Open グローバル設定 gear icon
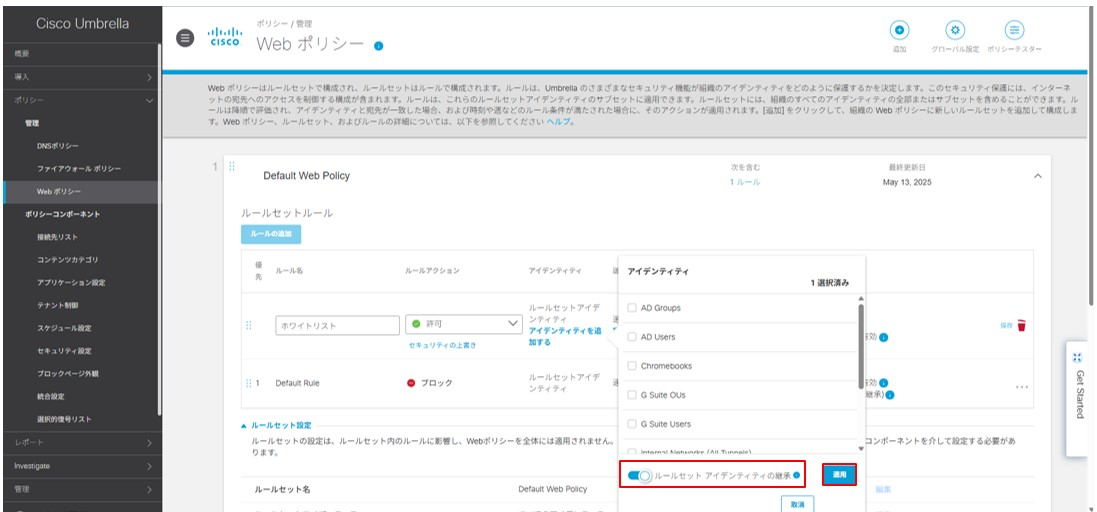The image size is (1097, 512). (955, 30)
